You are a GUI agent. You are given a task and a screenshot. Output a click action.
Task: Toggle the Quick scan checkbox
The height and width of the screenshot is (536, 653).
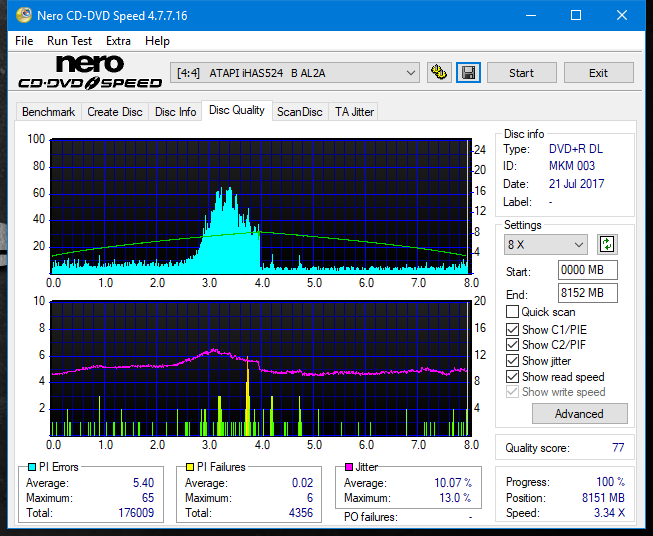[512, 312]
